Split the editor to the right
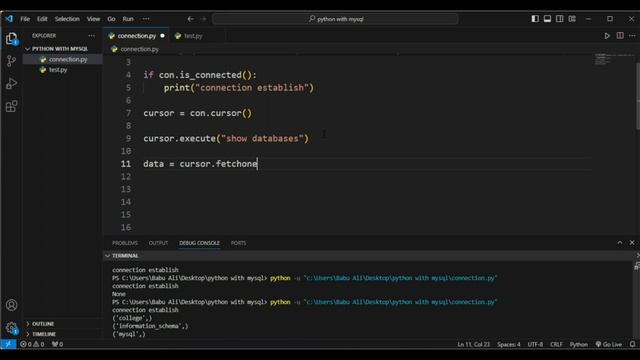The image size is (640, 360). coord(620,36)
